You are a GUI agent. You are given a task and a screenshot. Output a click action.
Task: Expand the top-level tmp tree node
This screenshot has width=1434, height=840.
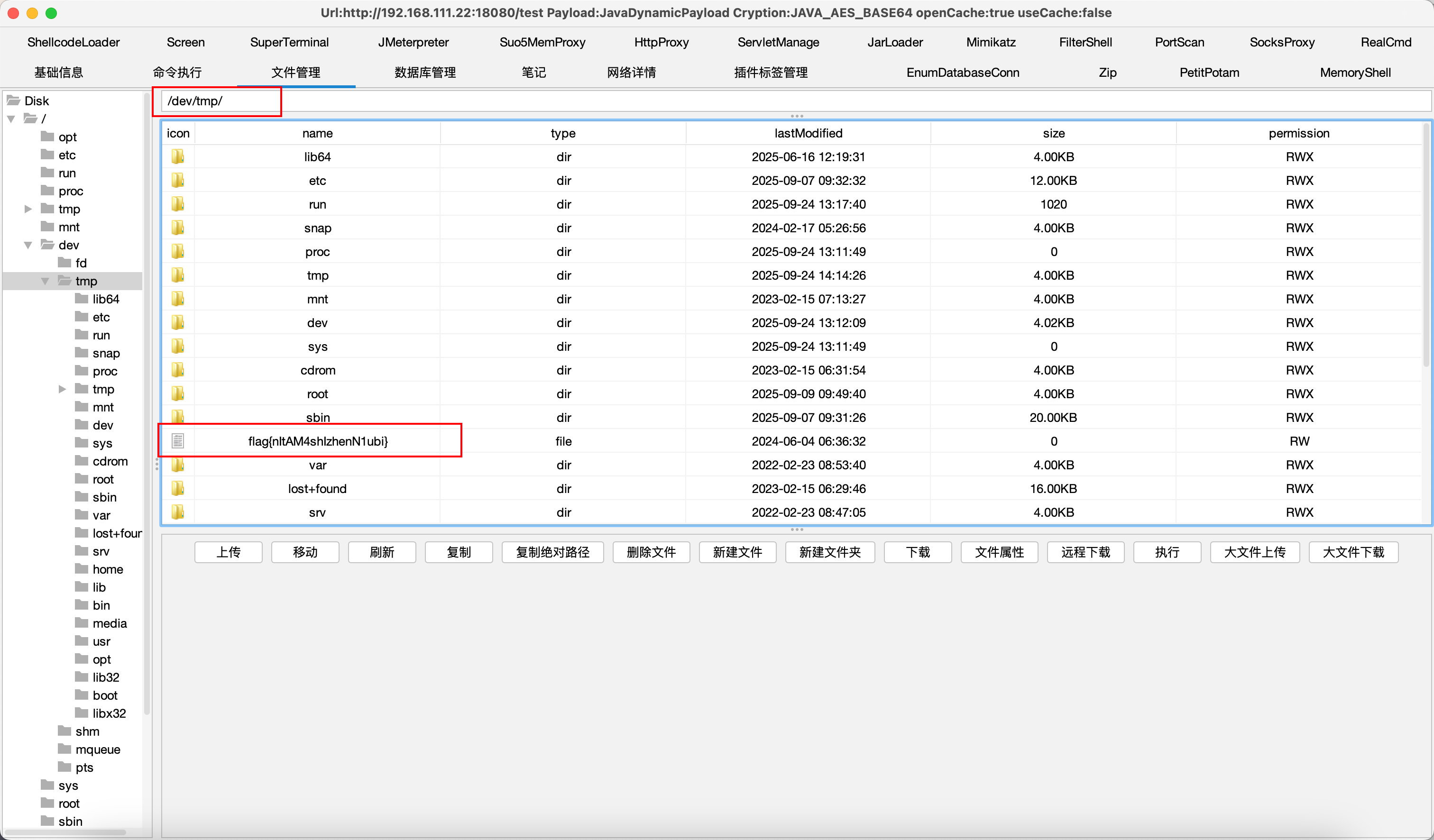coord(28,209)
